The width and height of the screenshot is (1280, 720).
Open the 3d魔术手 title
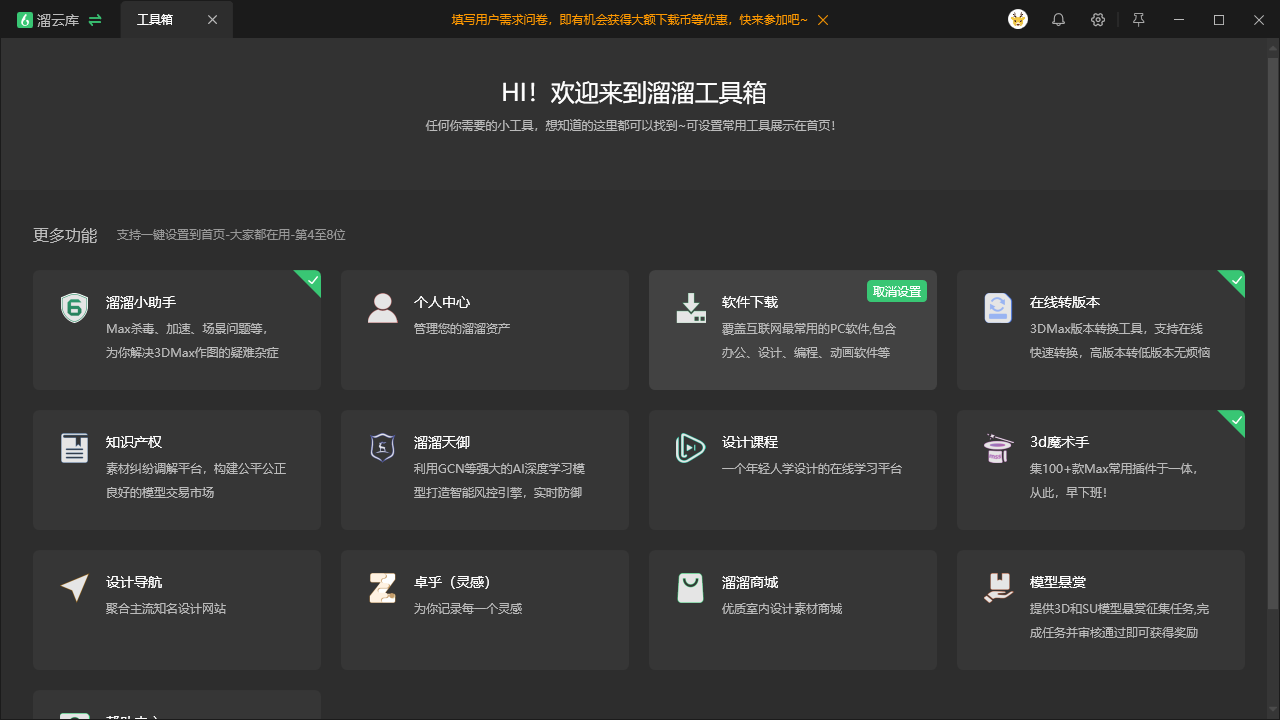pyautogui.click(x=1060, y=442)
